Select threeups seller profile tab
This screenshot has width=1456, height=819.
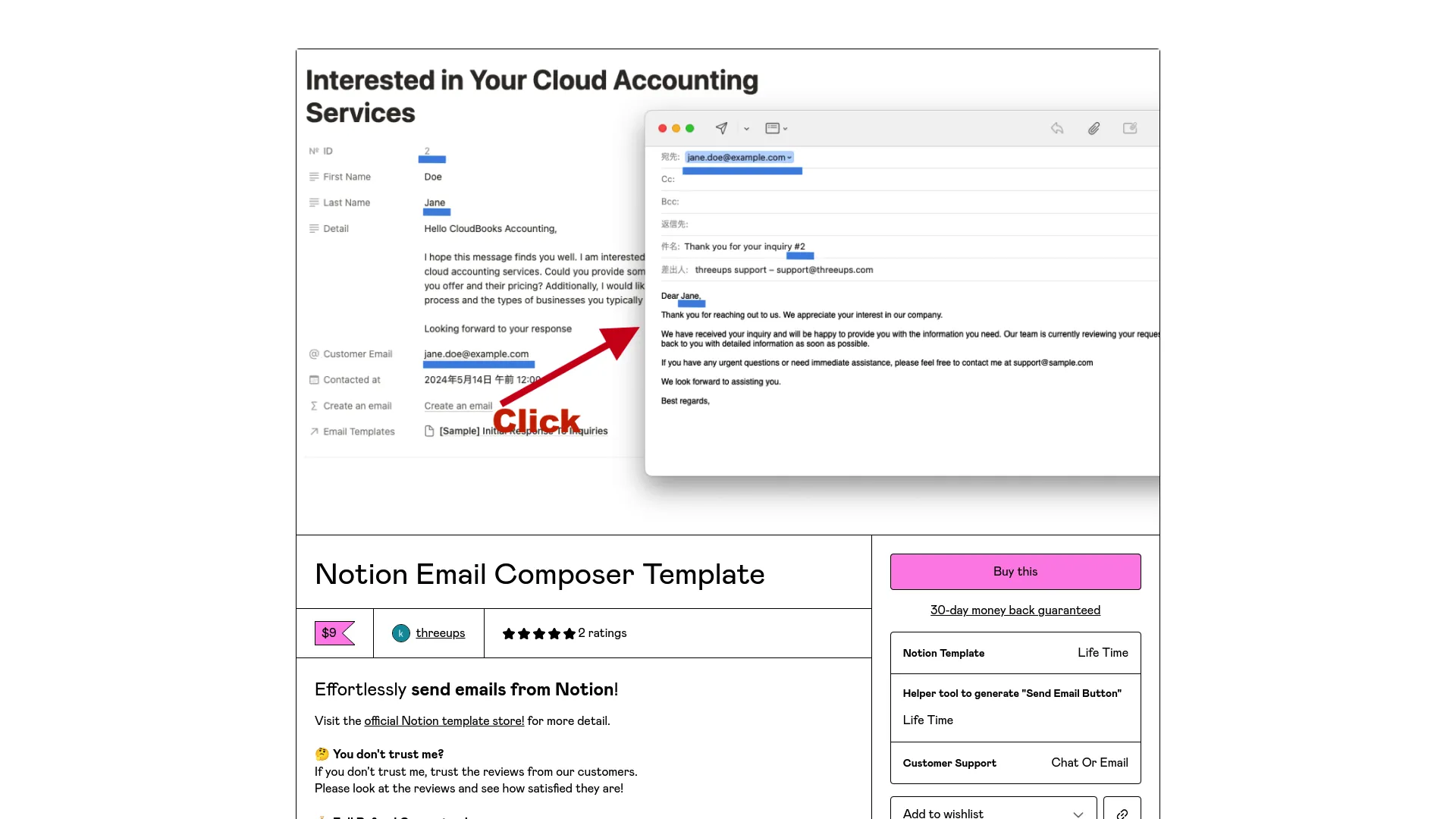point(428,632)
